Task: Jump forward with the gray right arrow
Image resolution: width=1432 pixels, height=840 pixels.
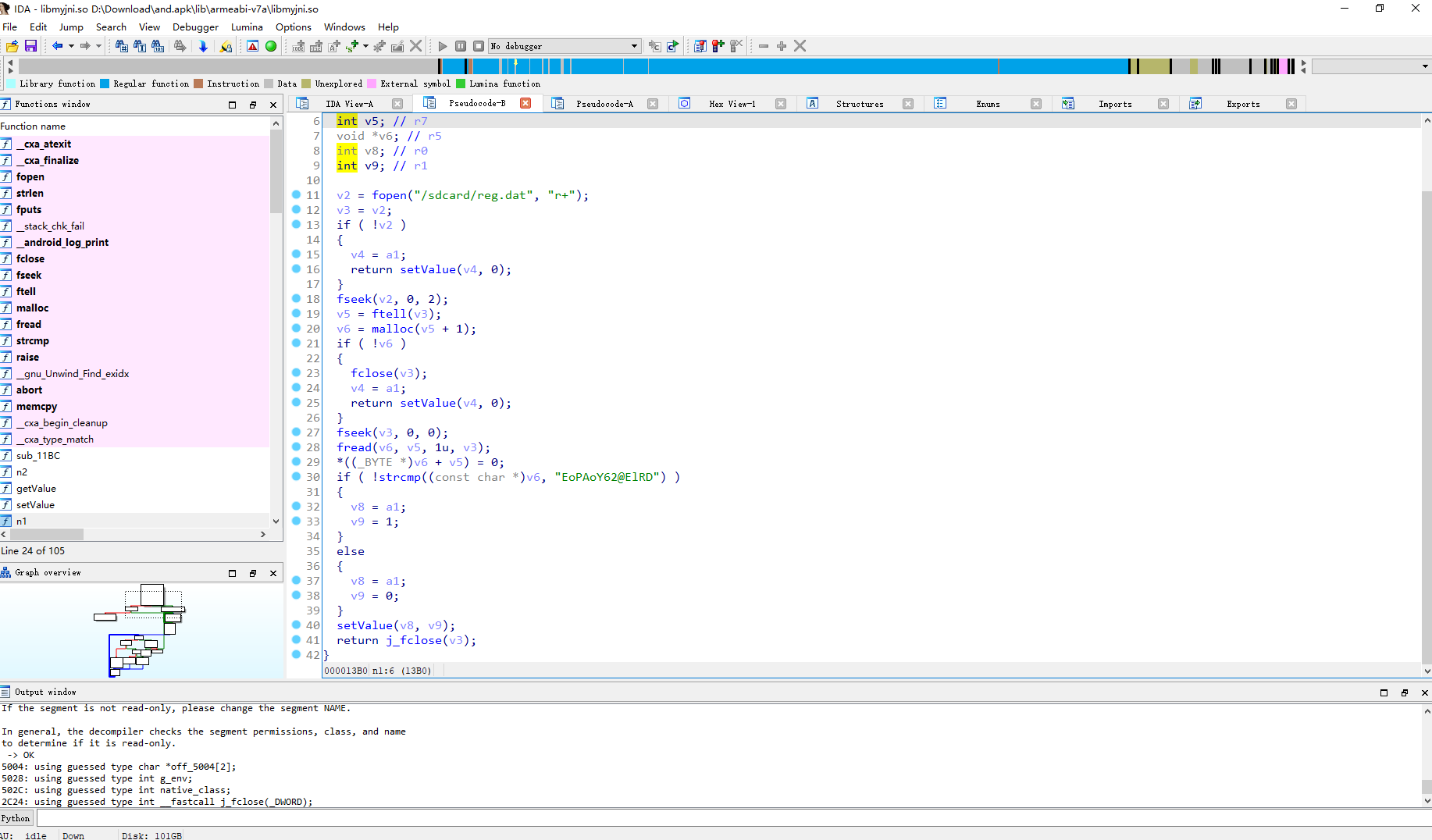Action: tap(85, 46)
